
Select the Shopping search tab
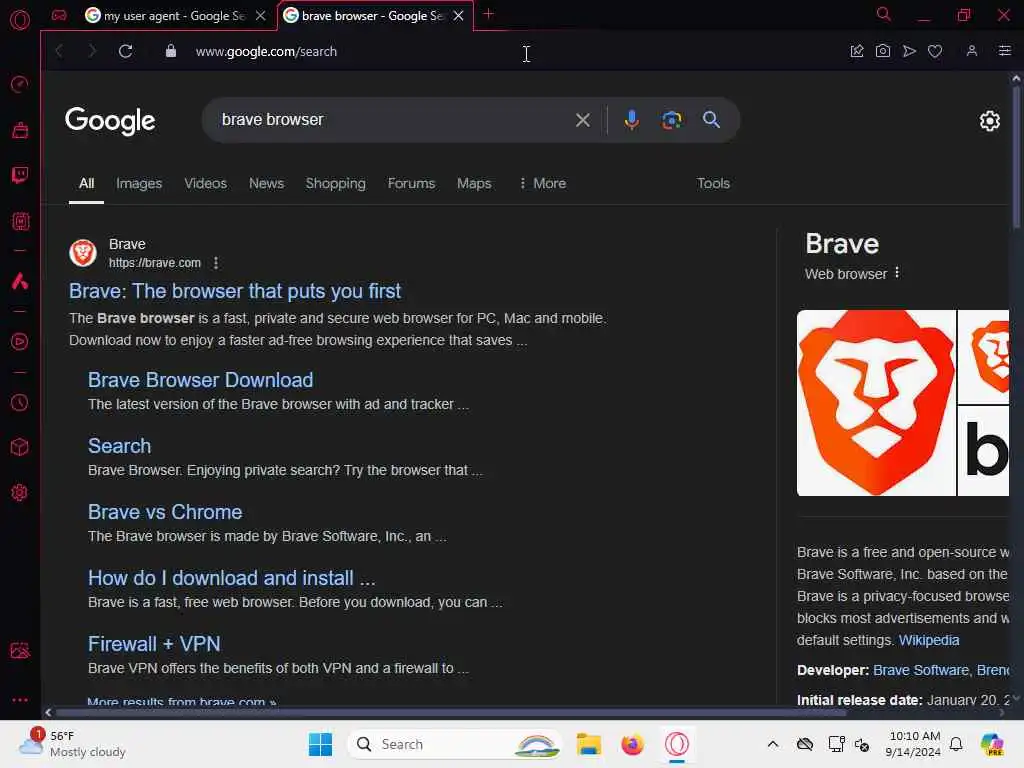tap(336, 184)
